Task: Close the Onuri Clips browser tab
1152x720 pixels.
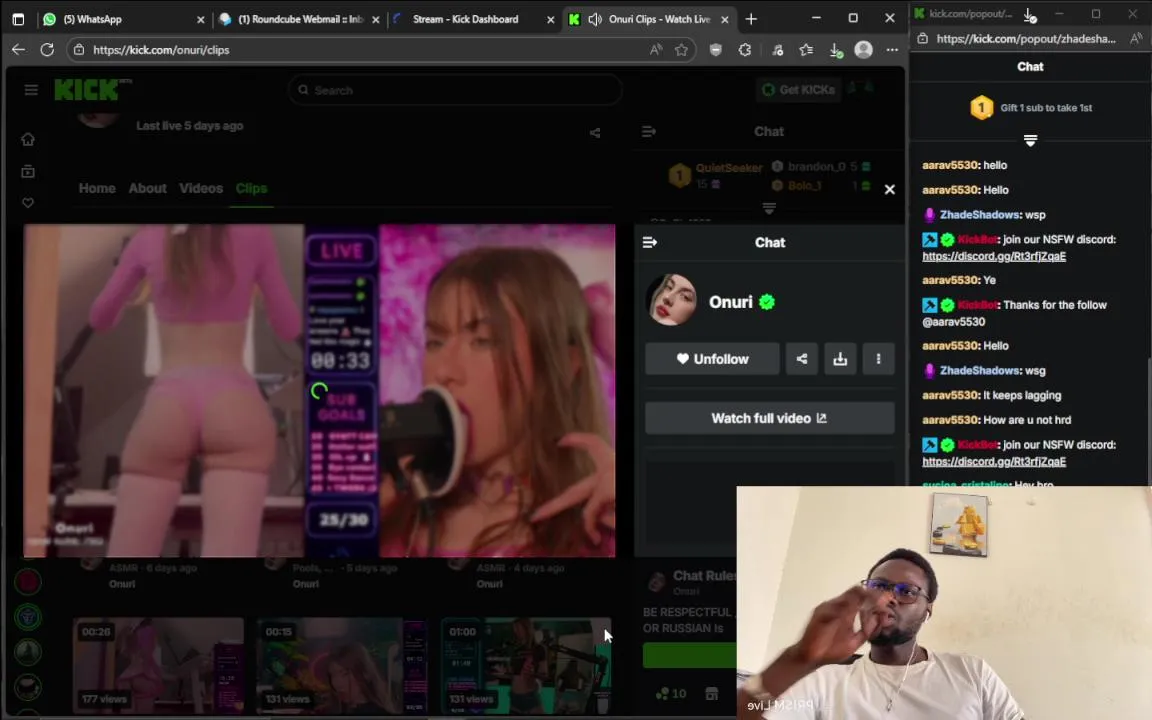Action: tap(724, 20)
